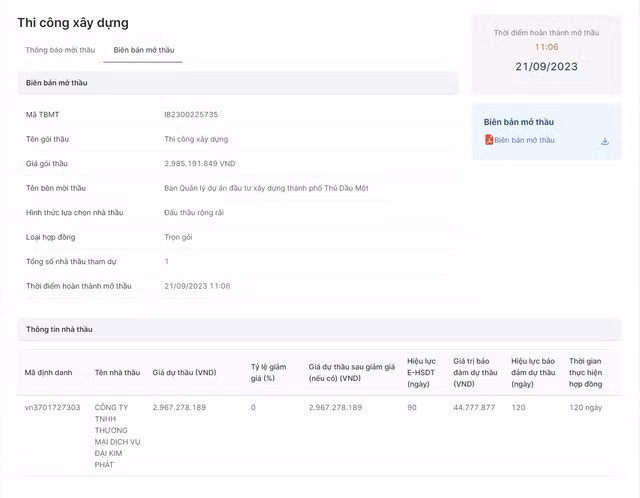Click the Thông tin nhà thầu section header
Image resolution: width=640 pixels, height=498 pixels.
59,329
